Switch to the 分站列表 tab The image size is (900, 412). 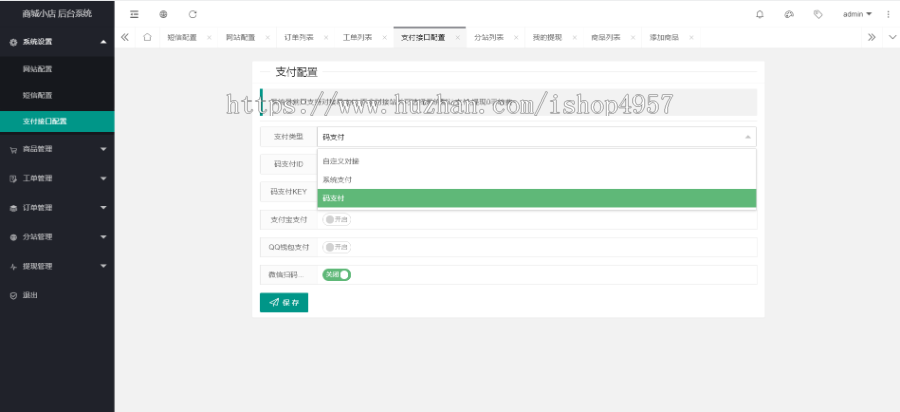point(488,38)
